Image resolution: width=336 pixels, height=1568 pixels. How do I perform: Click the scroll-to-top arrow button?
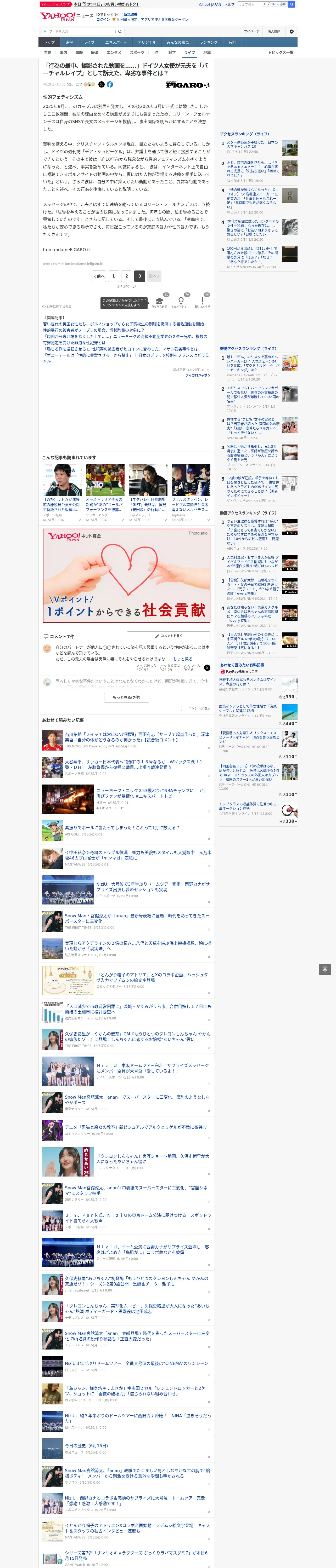(x=325, y=970)
